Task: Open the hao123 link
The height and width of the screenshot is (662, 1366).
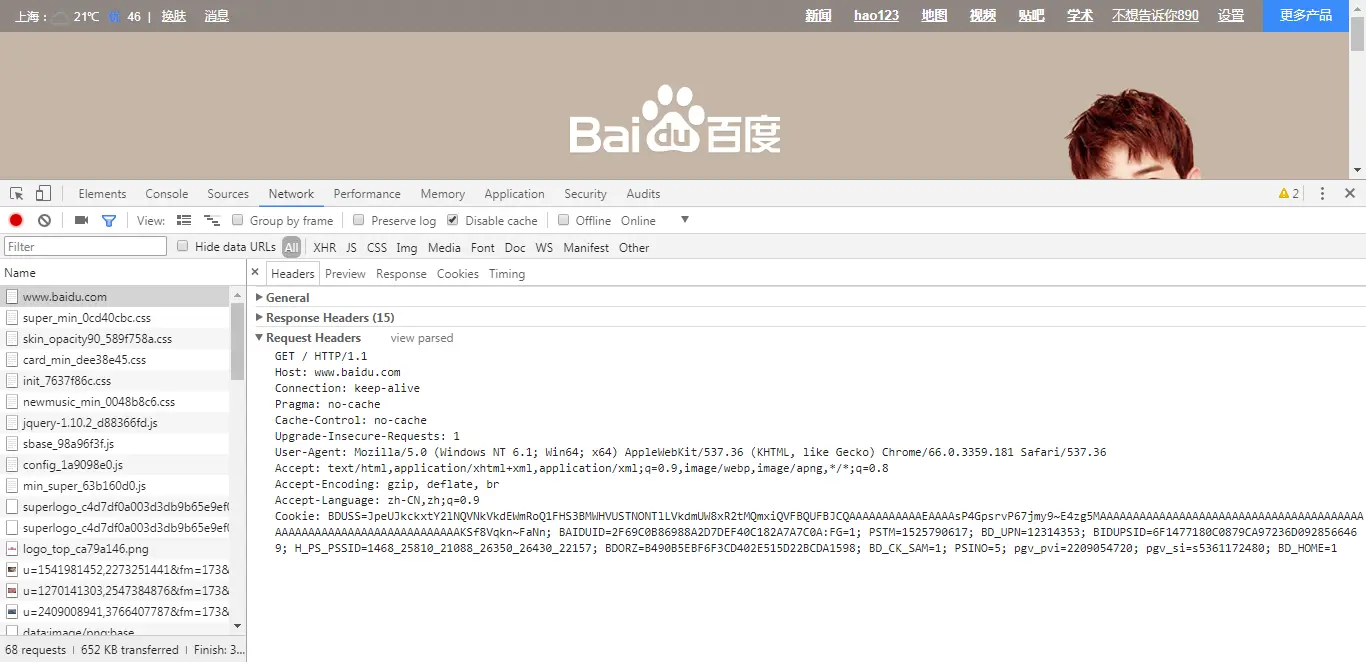Action: tap(876, 16)
